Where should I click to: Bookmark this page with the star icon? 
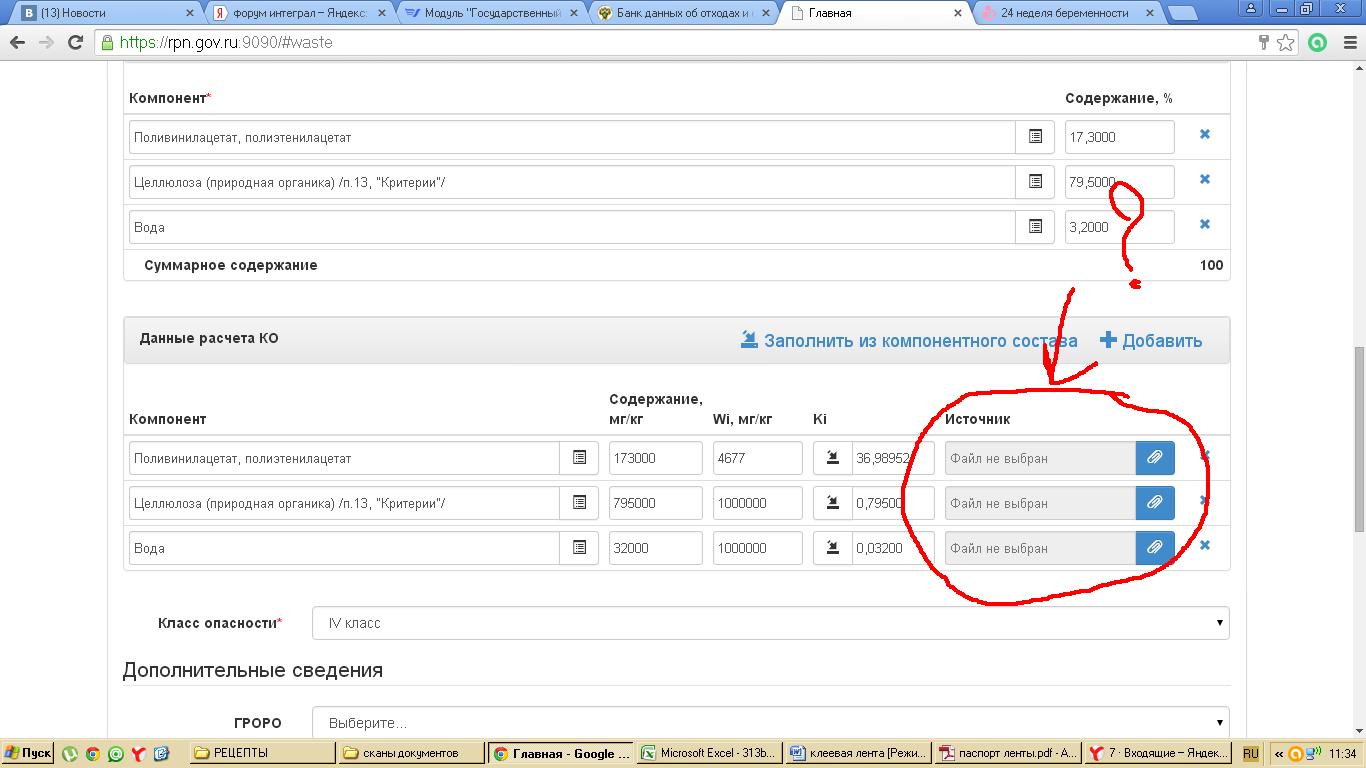point(1286,42)
